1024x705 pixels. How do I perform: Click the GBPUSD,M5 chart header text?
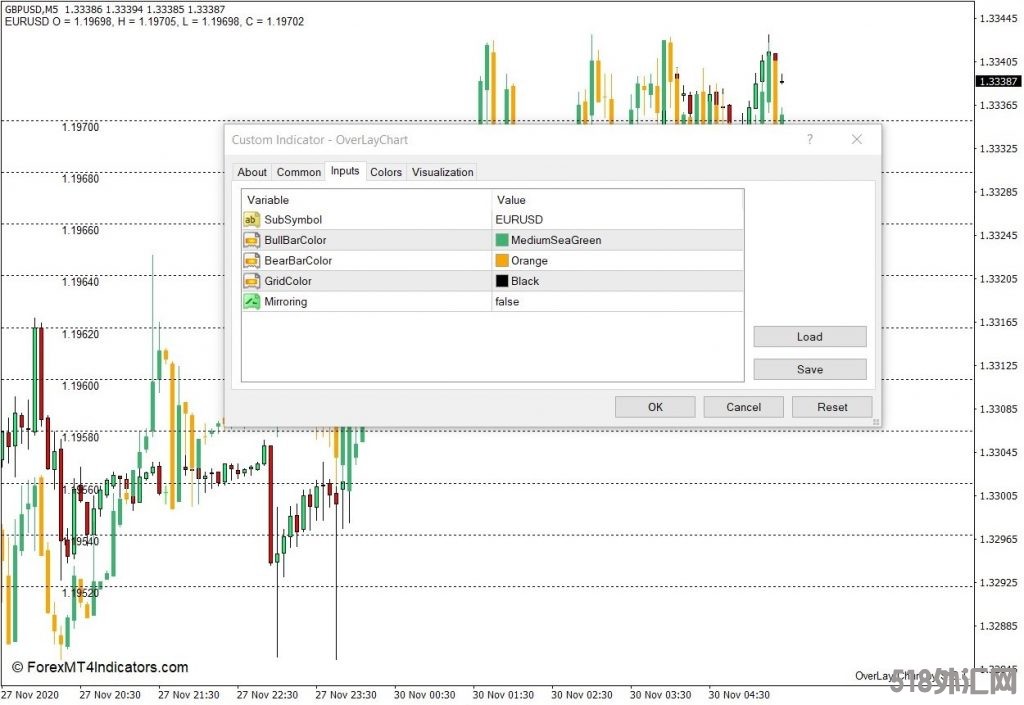pyautogui.click(x=31, y=10)
